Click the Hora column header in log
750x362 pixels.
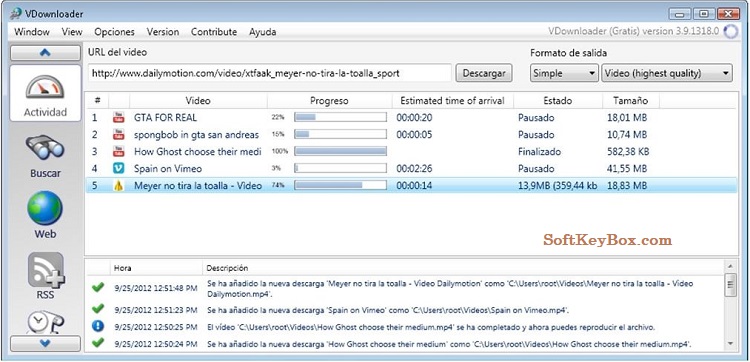[x=122, y=268]
